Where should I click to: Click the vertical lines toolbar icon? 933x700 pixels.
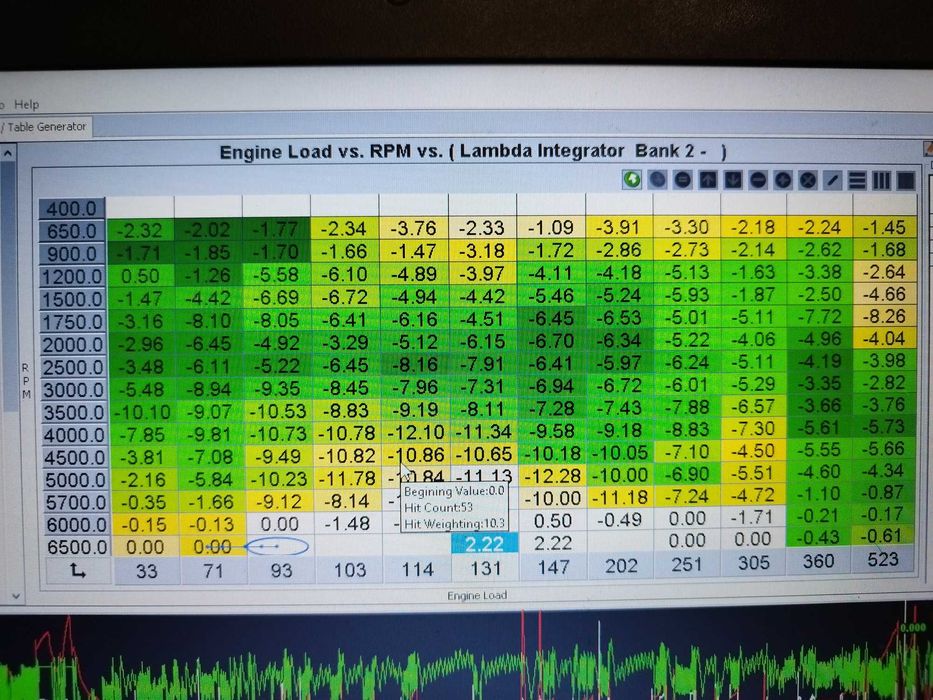coord(881,180)
